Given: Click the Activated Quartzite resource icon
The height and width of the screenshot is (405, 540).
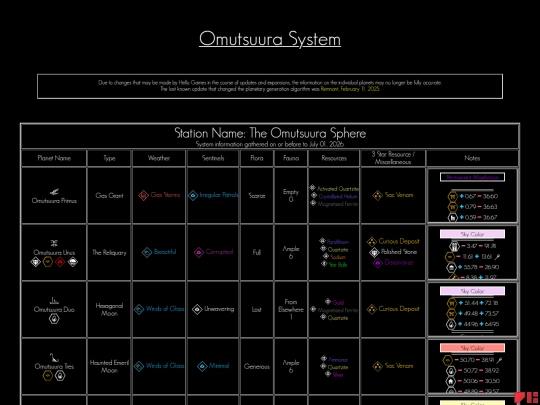Looking at the screenshot, I should click(312, 188).
